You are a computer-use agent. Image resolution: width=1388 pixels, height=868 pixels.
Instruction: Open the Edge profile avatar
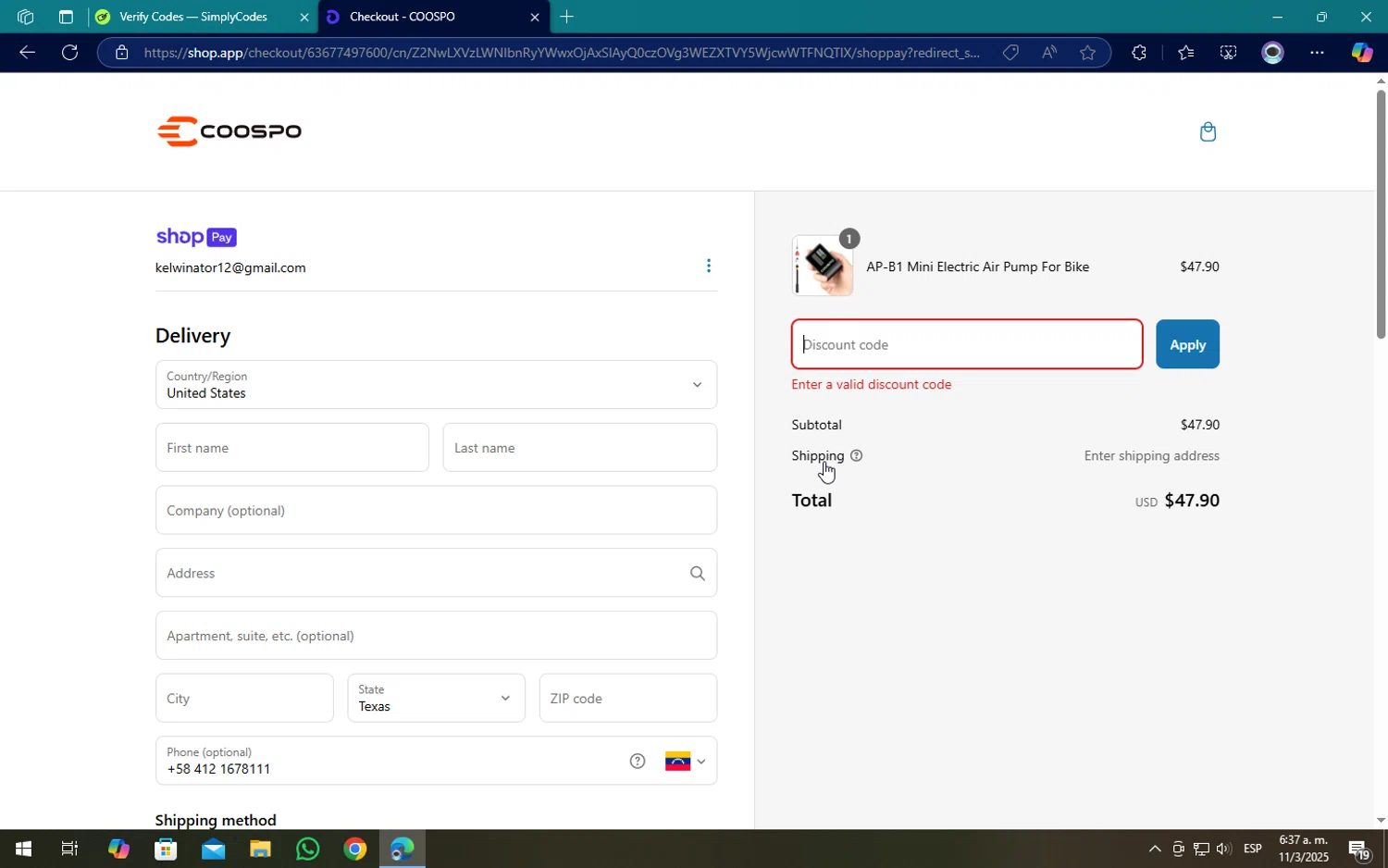pos(1273,53)
